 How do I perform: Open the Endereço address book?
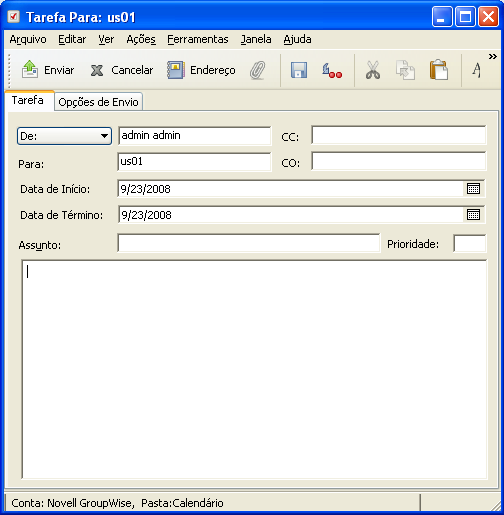[x=201, y=70]
